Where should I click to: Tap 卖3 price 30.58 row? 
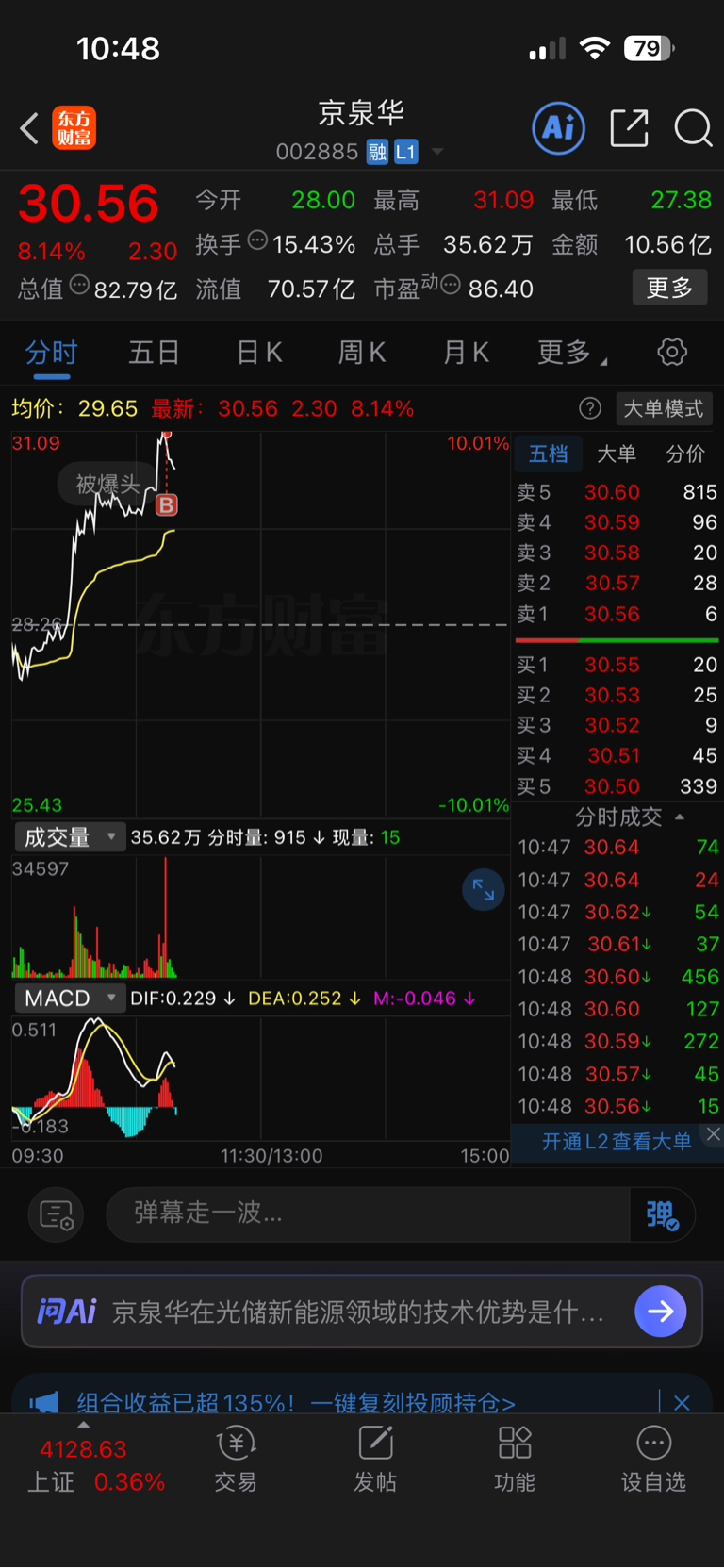click(617, 553)
